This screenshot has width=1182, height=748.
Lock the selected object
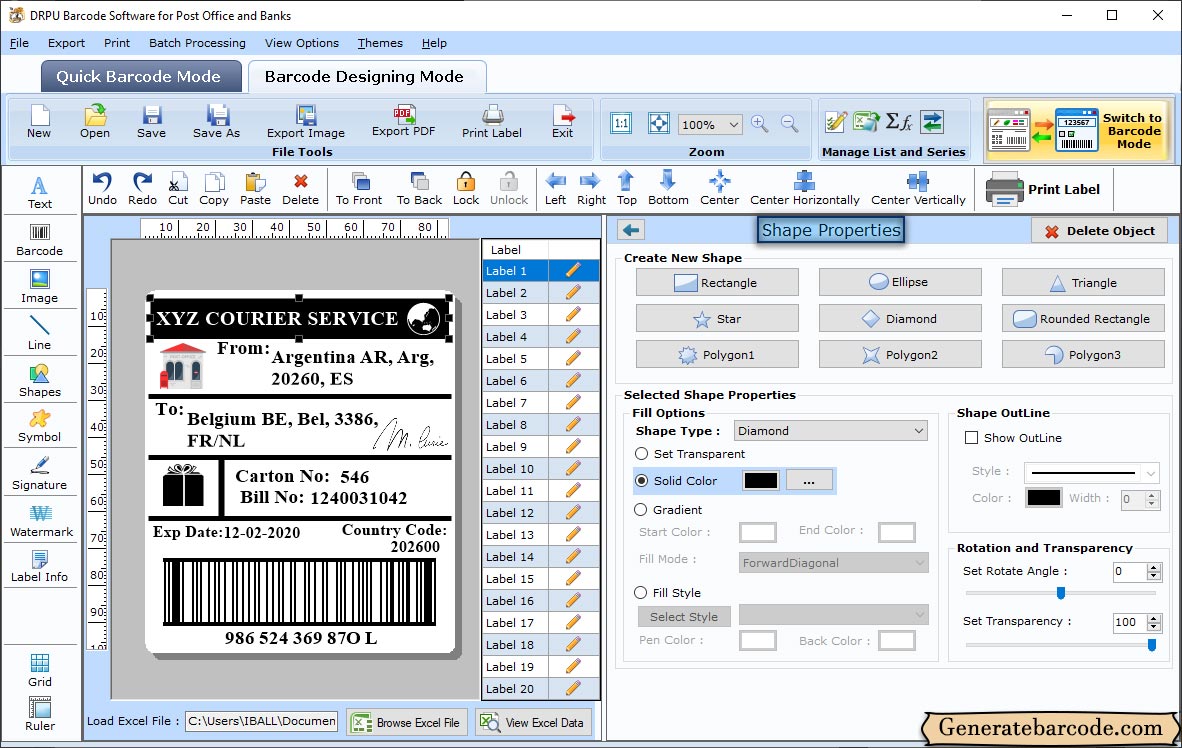[466, 189]
